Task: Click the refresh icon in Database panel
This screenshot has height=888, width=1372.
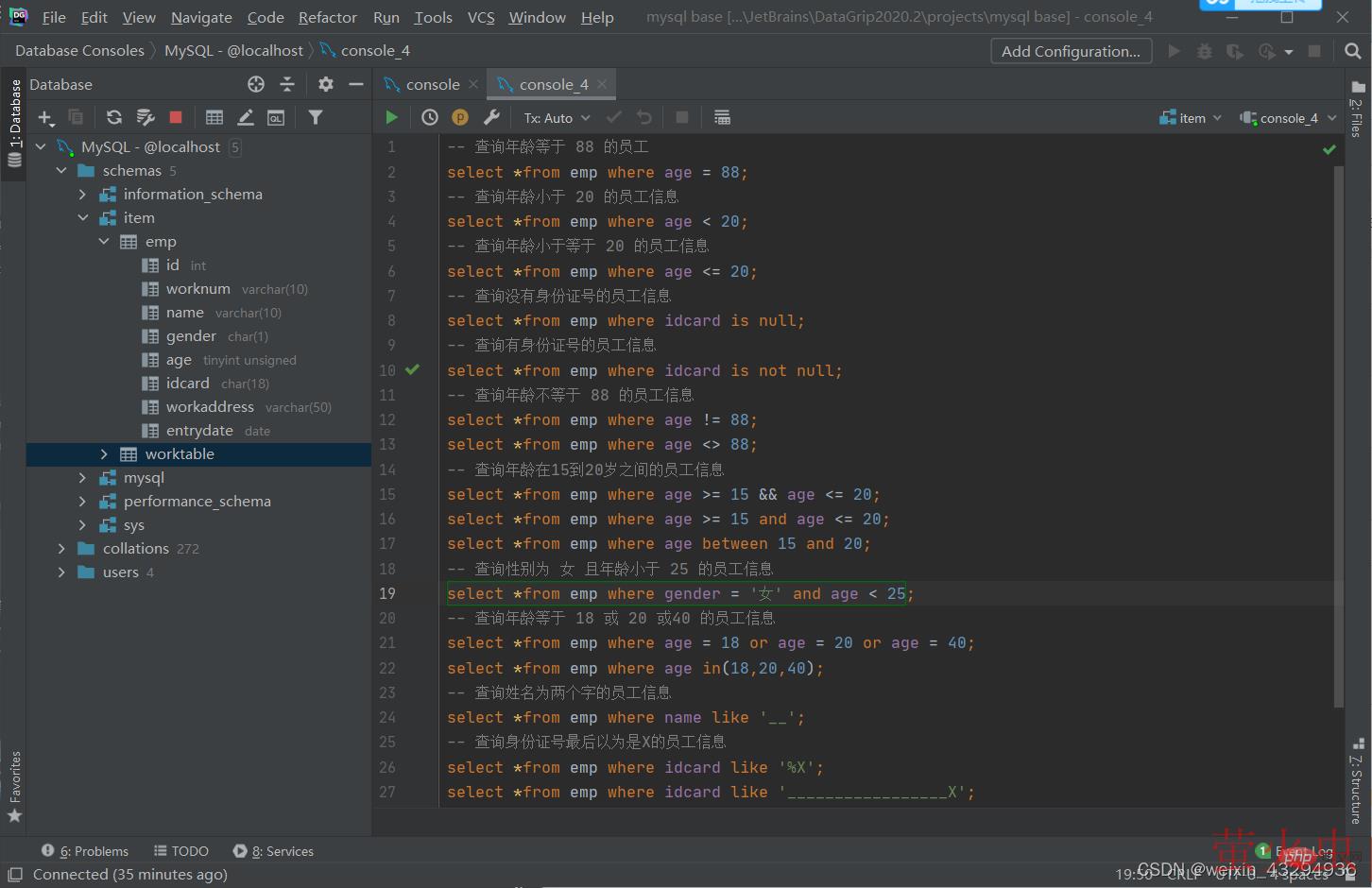Action: tap(114, 117)
